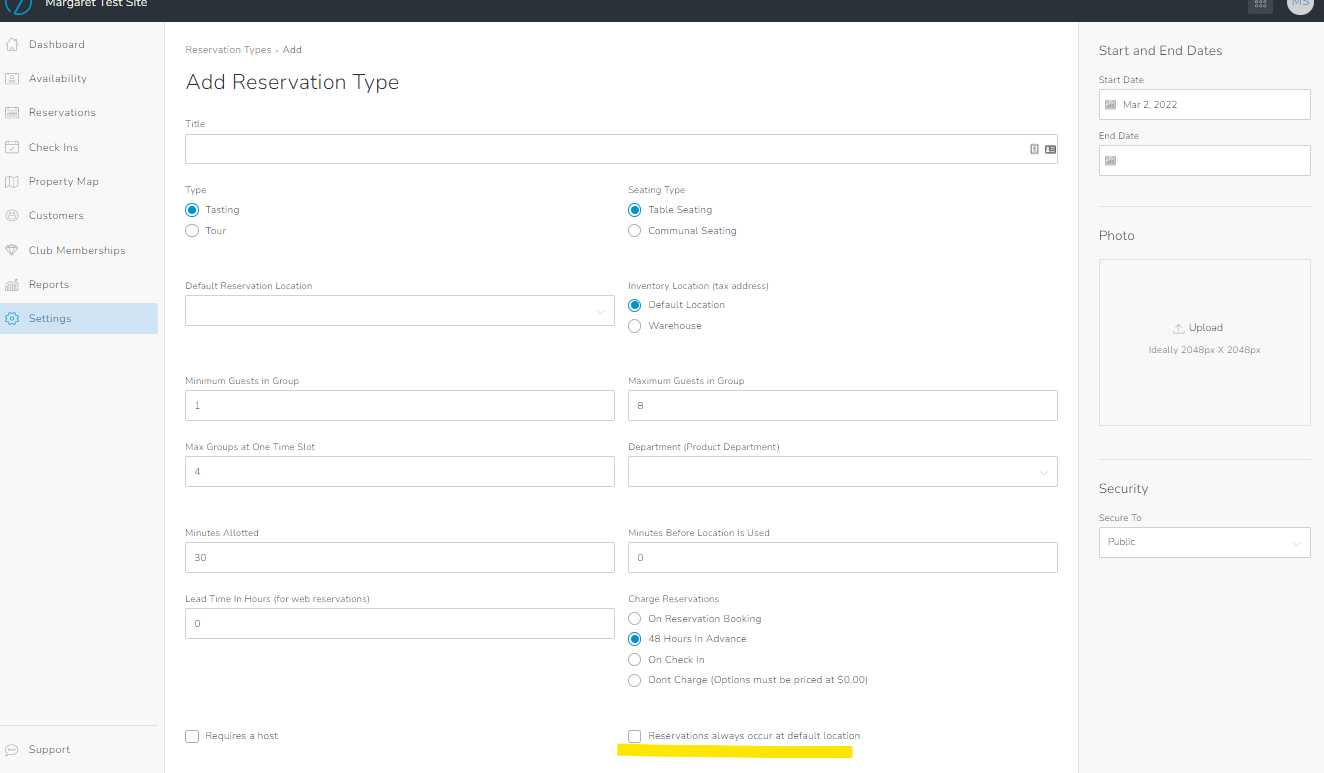The width and height of the screenshot is (1324, 773).
Task: Select the Tour reservation type
Action: (191, 230)
